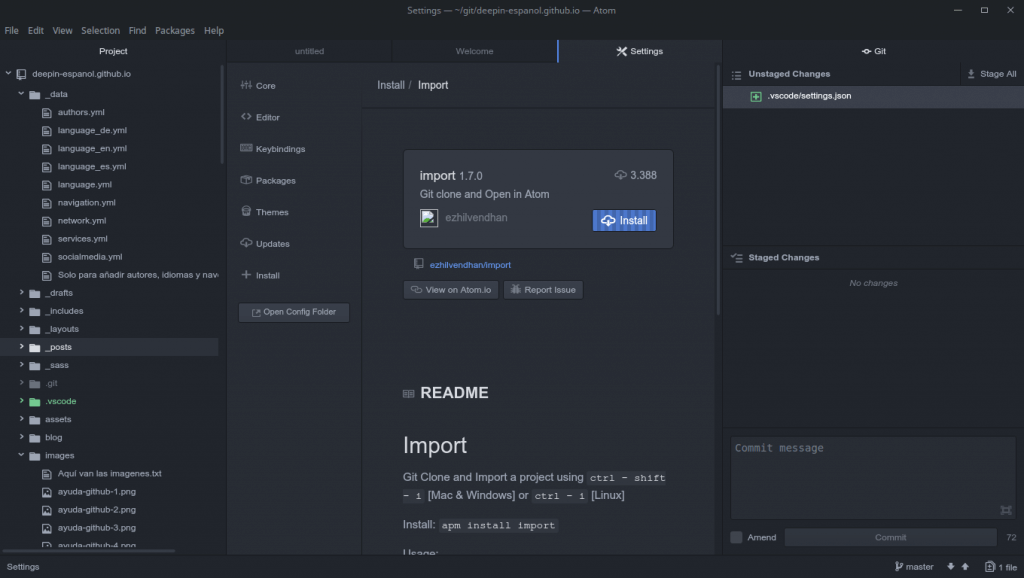Image resolution: width=1024 pixels, height=578 pixels.
Task: Click the Git panel tab header
Action: pyautogui.click(x=873, y=51)
